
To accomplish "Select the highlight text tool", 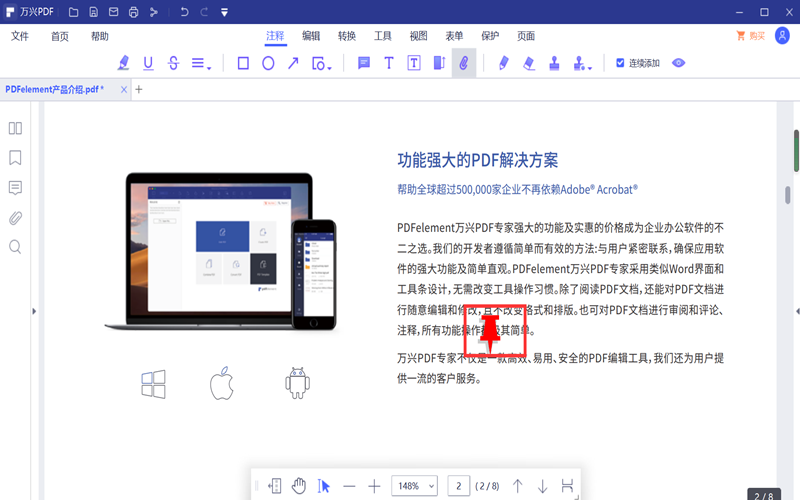I will [124, 63].
